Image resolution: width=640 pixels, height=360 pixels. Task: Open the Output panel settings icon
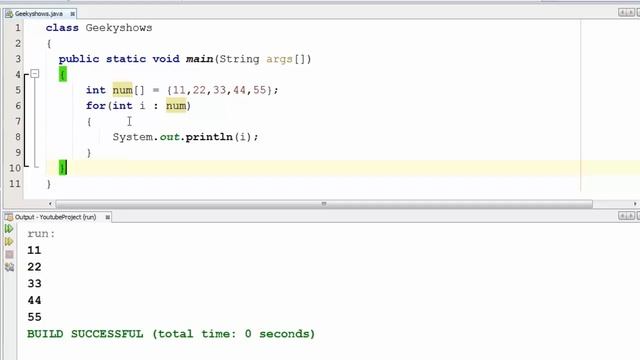(x=9, y=267)
